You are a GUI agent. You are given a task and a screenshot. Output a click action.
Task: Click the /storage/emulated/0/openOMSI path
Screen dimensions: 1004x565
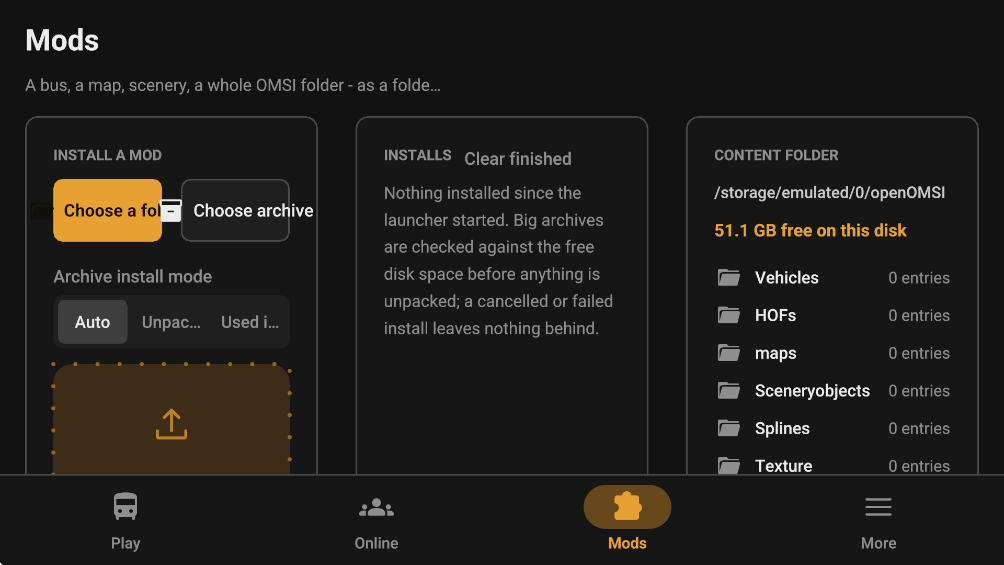coord(829,193)
